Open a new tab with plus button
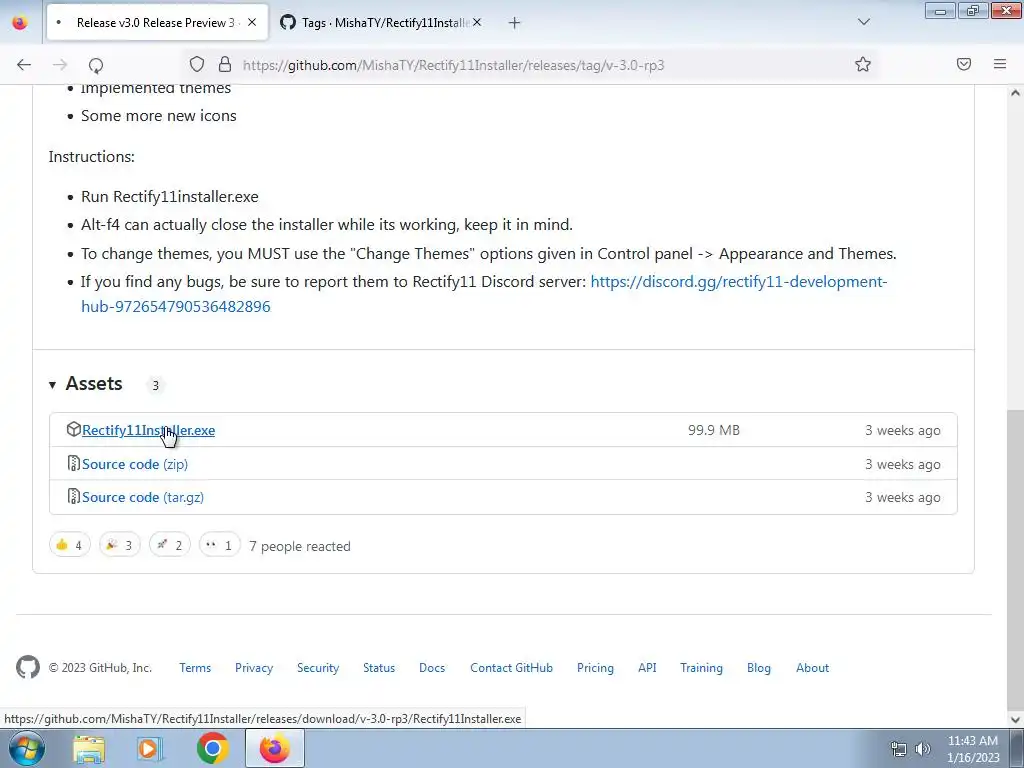The image size is (1024, 768). point(515,23)
